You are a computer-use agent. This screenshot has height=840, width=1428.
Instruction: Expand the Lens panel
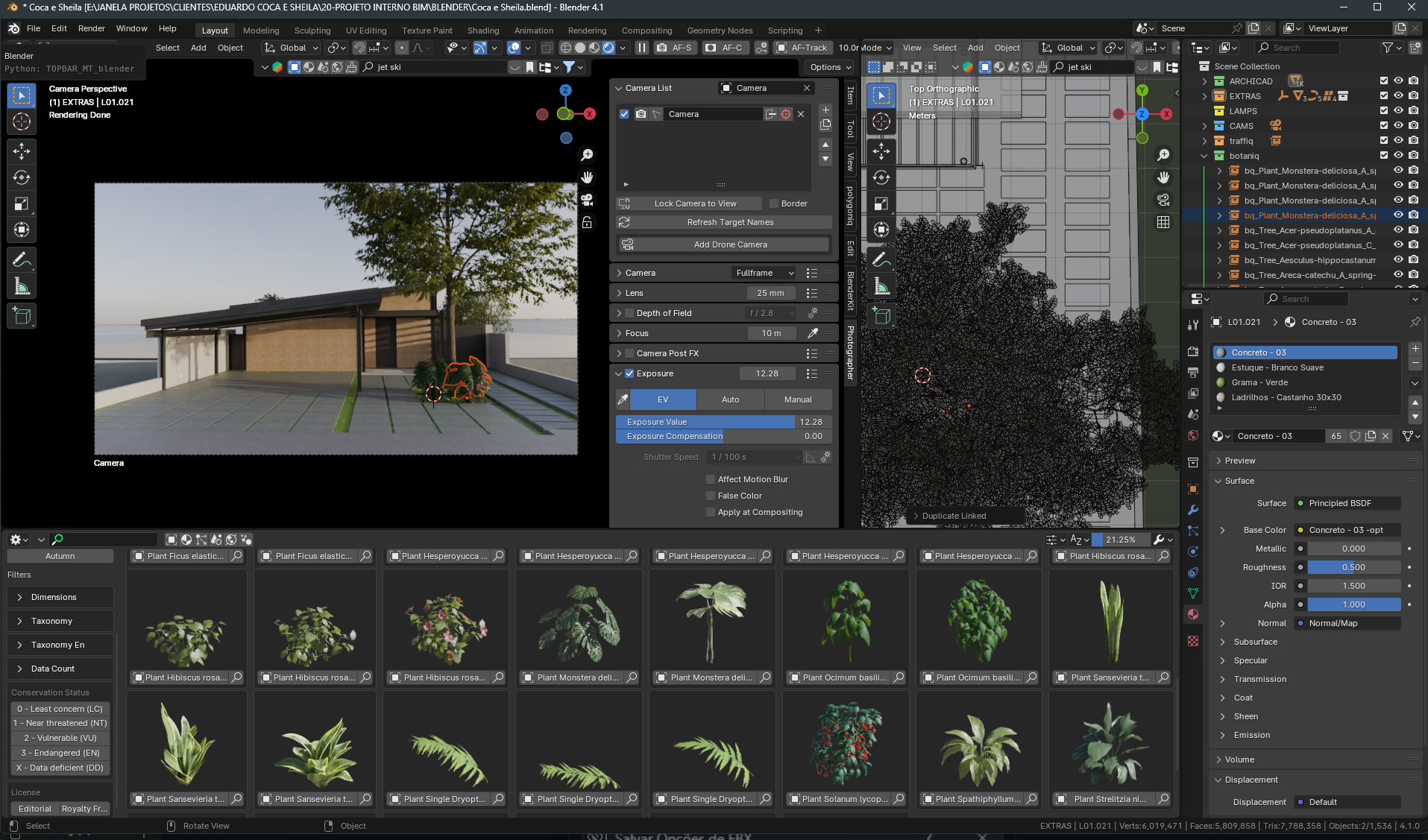[x=619, y=293]
